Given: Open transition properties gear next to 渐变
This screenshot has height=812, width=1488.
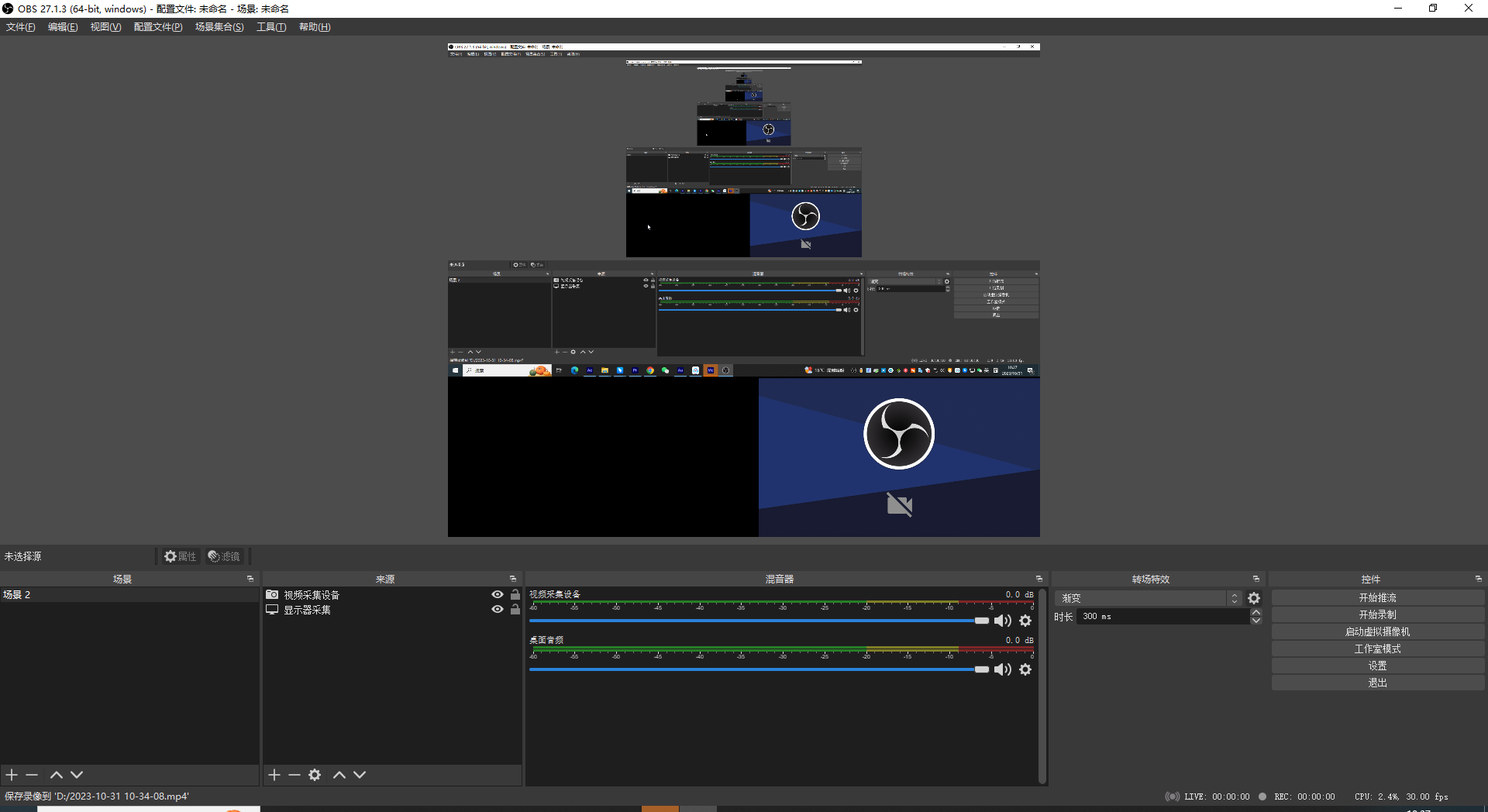Looking at the screenshot, I should (x=1254, y=598).
